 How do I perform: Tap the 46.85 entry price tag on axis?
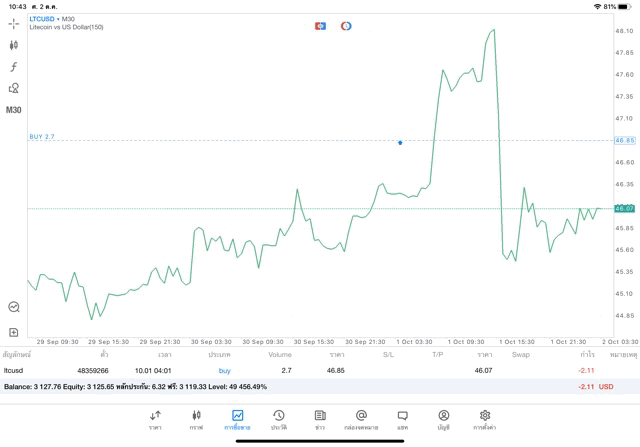(x=625, y=141)
